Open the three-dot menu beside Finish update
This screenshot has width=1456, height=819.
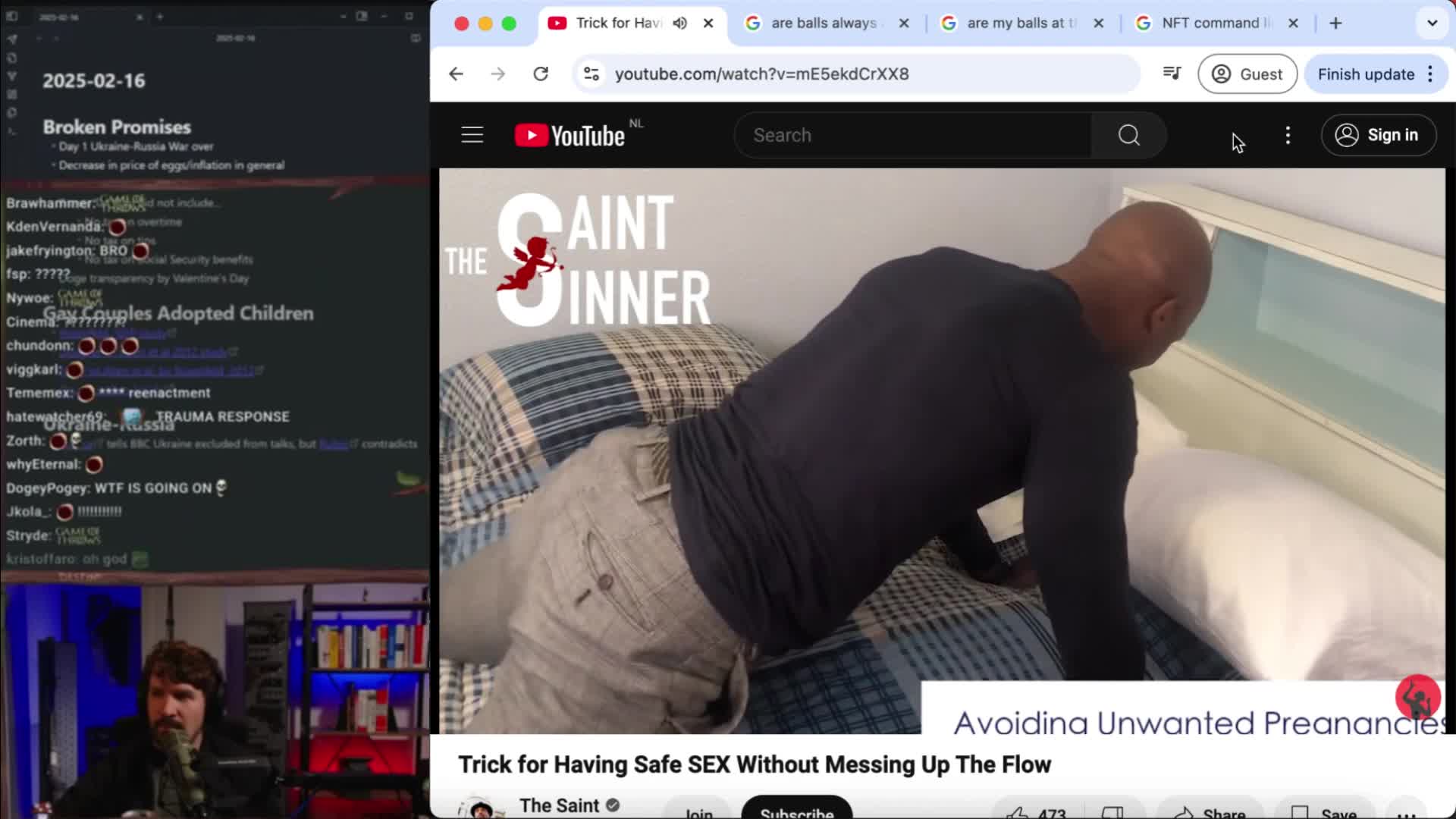pos(1431,74)
